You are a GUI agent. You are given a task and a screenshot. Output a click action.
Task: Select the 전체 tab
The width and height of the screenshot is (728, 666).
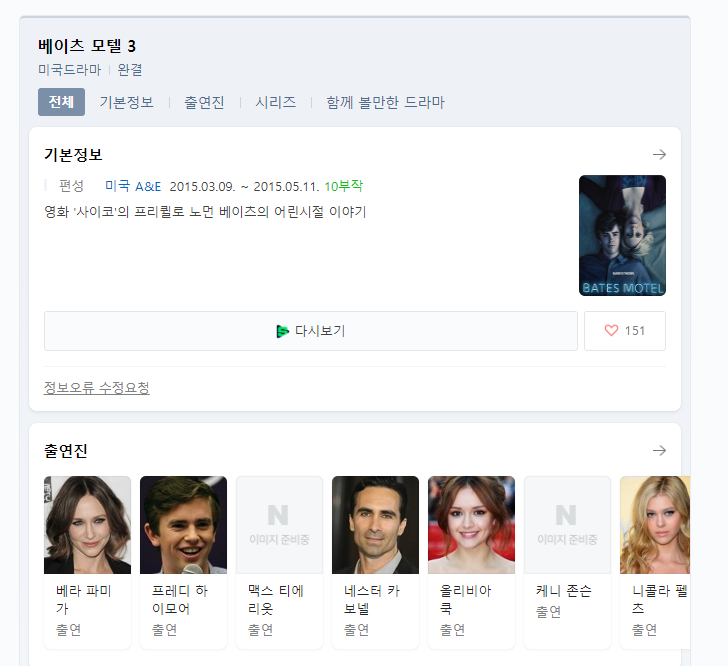[x=61, y=102]
